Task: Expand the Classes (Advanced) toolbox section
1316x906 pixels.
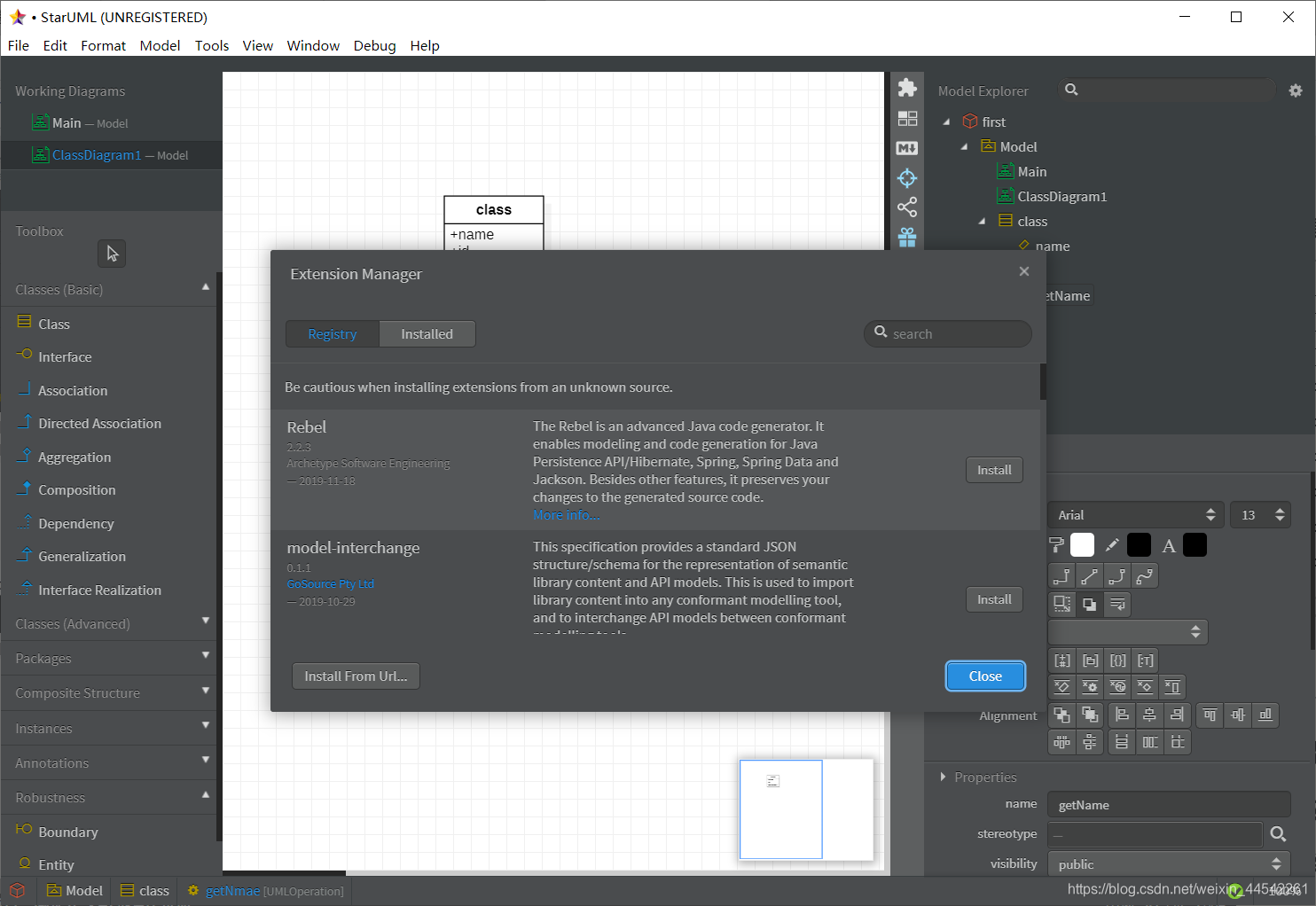Action: coord(206,621)
